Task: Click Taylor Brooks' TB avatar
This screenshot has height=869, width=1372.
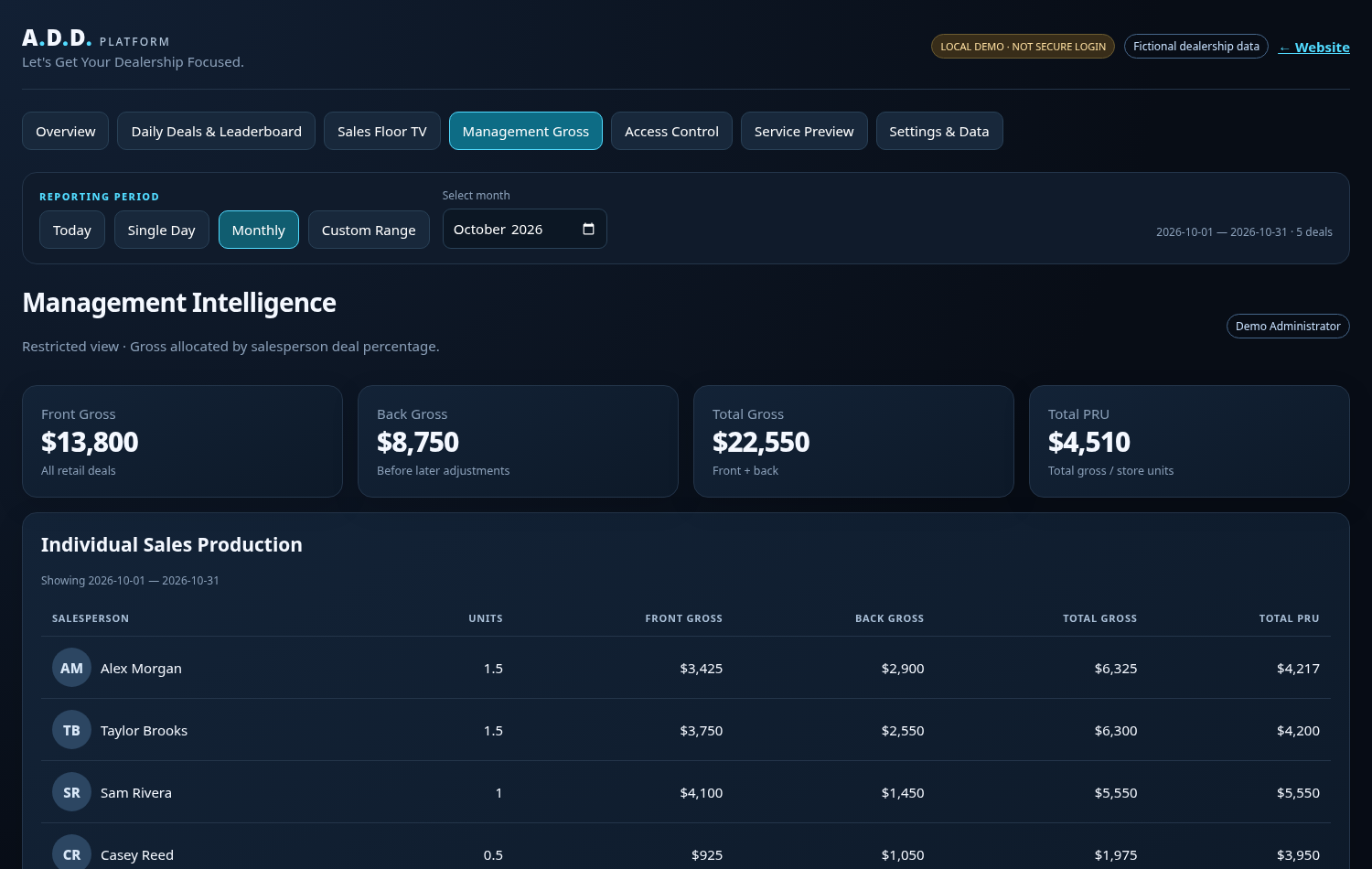Action: [71, 730]
